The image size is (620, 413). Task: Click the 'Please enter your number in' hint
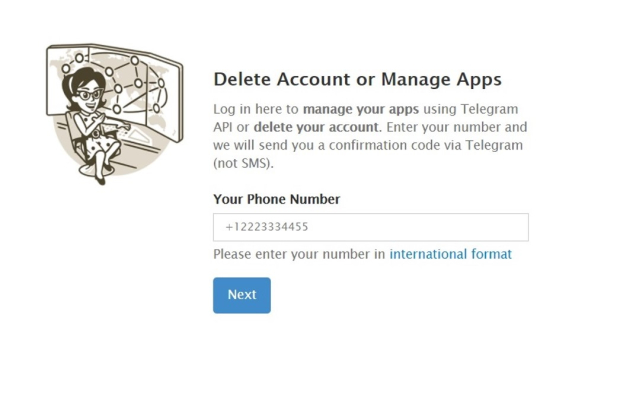pyautogui.click(x=299, y=254)
